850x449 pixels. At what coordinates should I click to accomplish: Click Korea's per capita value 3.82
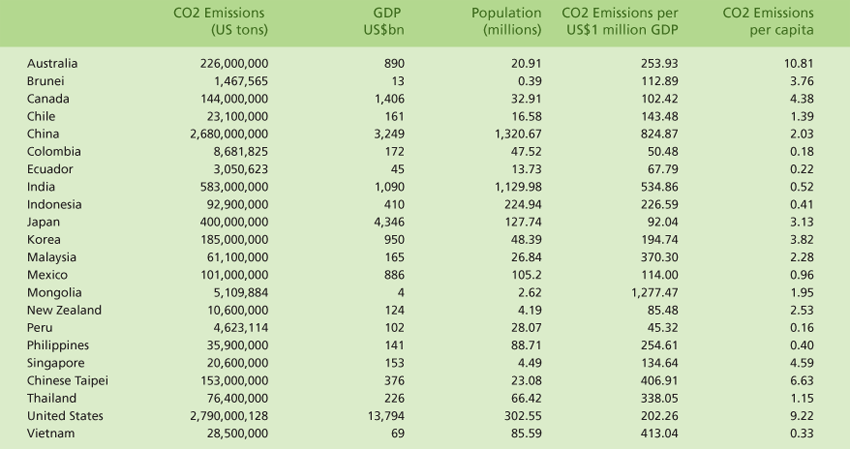click(x=802, y=240)
